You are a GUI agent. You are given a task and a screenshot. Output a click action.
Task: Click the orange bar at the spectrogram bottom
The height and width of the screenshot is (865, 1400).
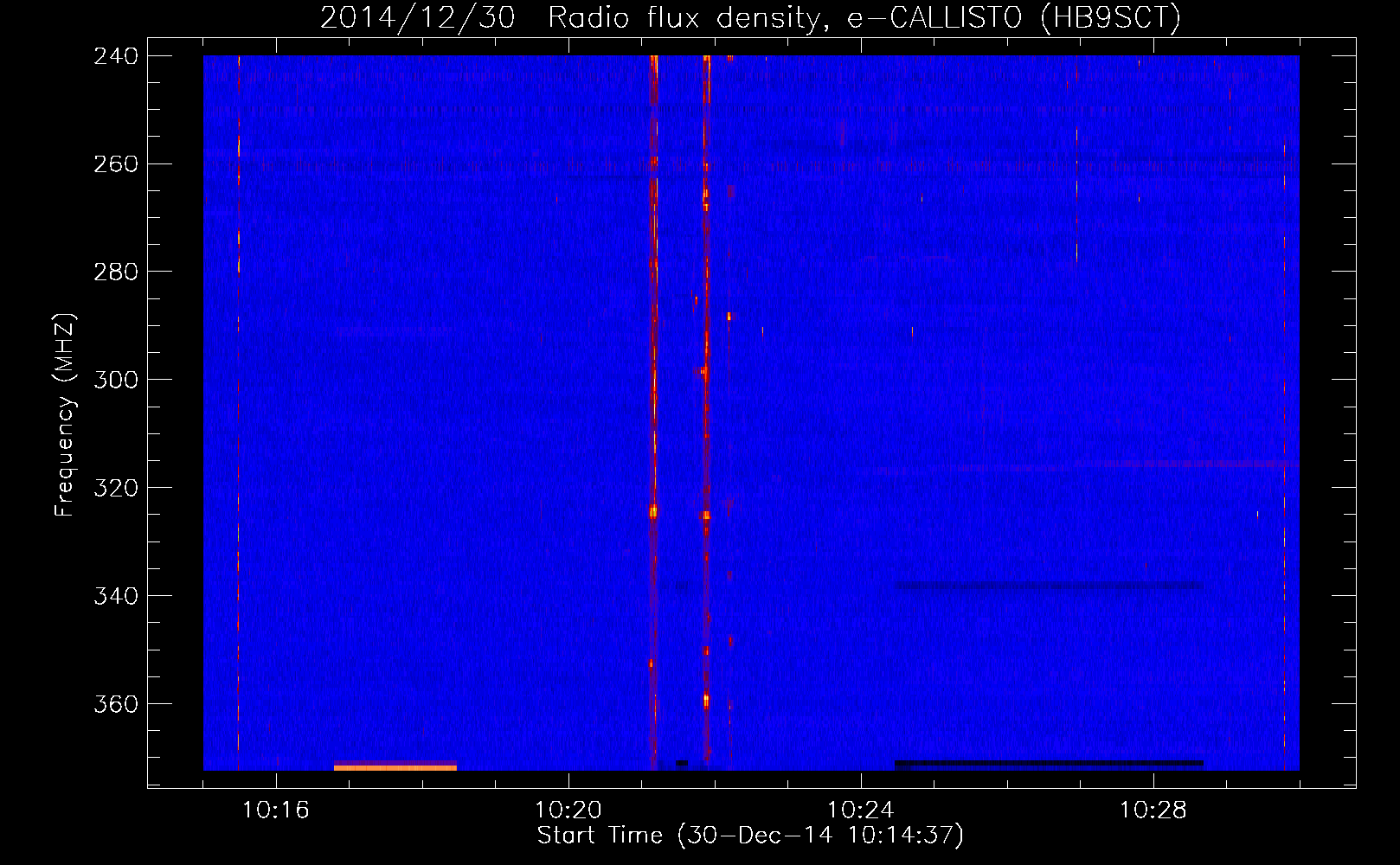[x=395, y=767]
